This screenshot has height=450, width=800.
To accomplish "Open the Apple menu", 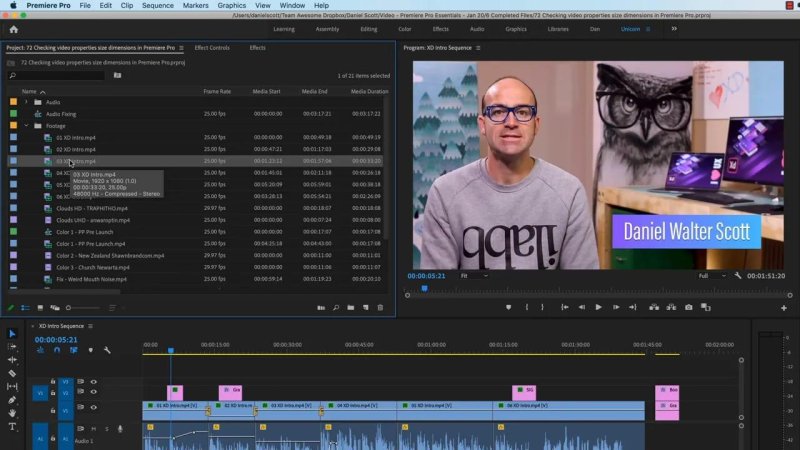I will pos(13,5).
